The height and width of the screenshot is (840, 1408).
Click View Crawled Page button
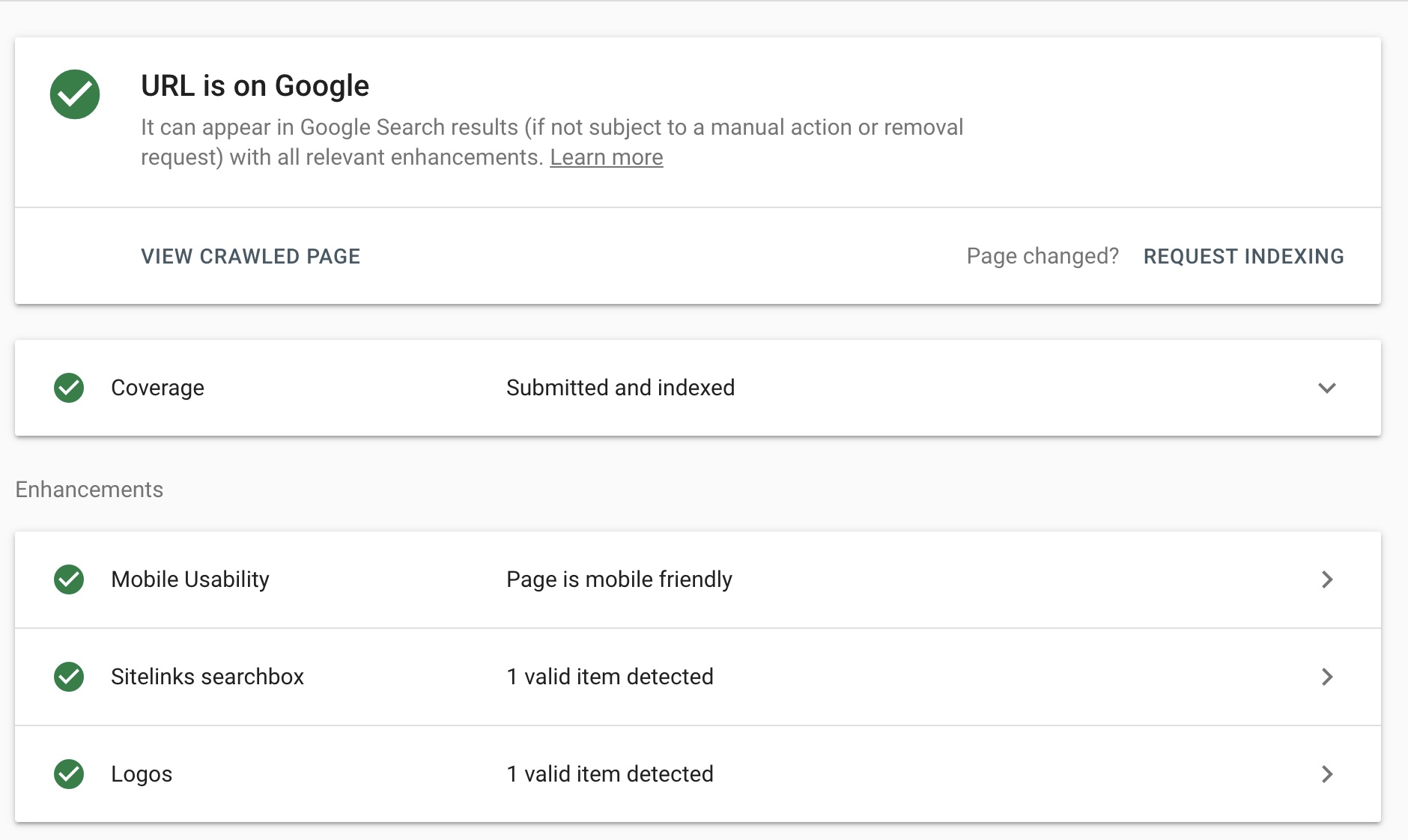251,256
